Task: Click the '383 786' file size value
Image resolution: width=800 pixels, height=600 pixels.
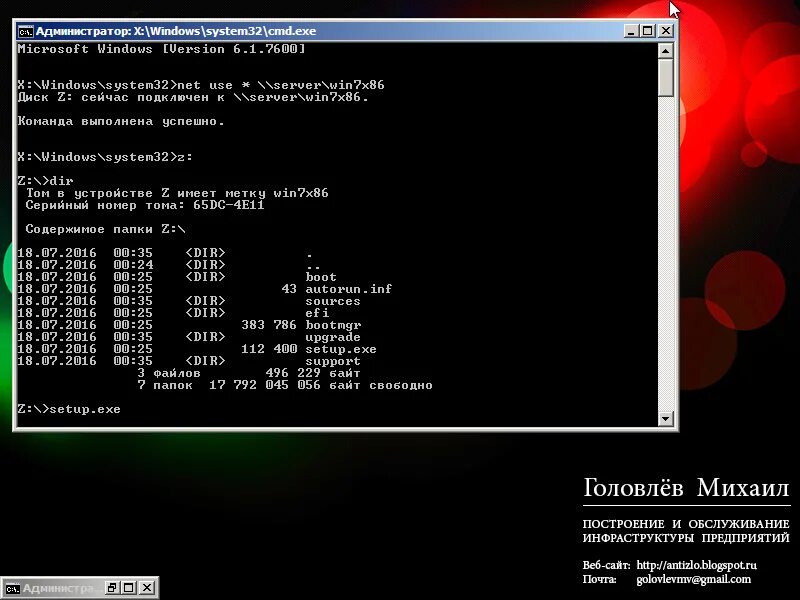Action: point(268,325)
